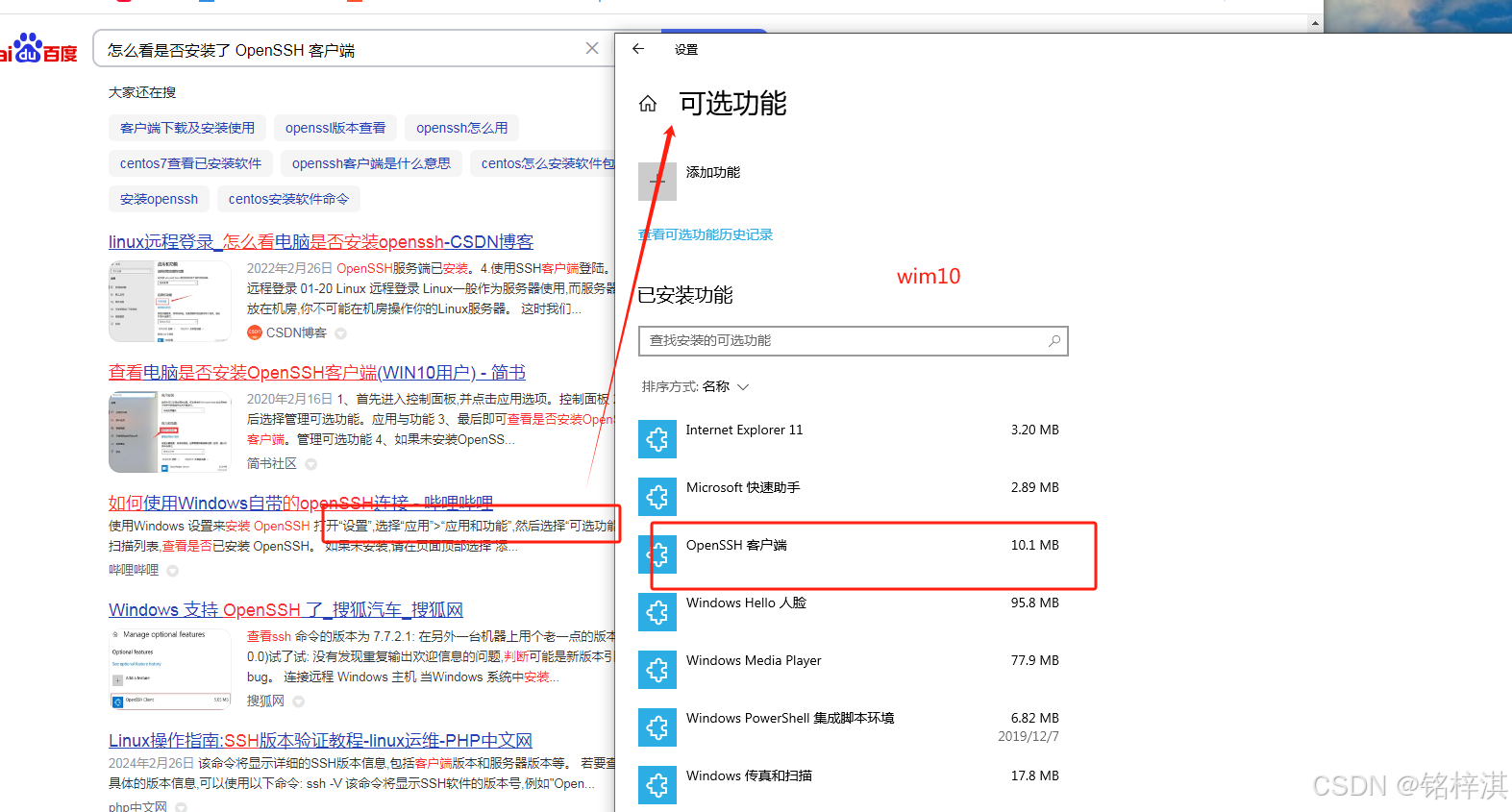Click the CSDN result thumbnail image

click(170, 301)
